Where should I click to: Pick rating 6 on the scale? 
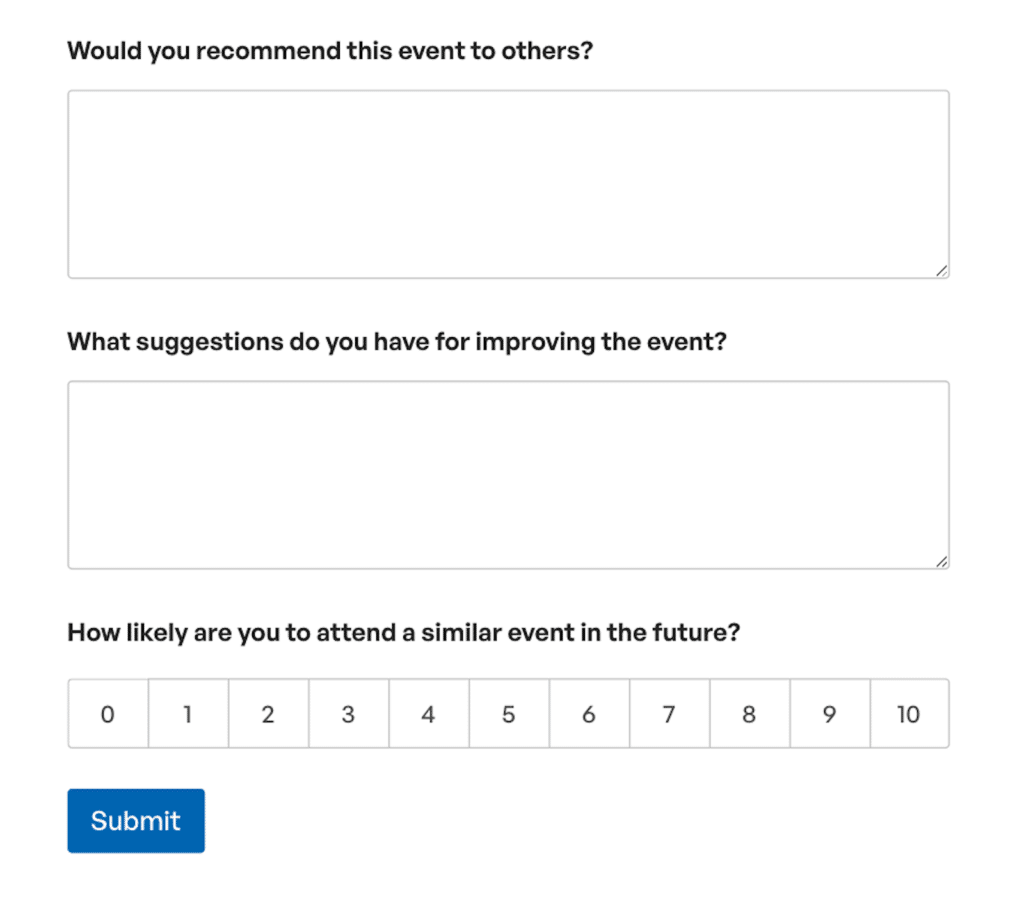point(589,714)
